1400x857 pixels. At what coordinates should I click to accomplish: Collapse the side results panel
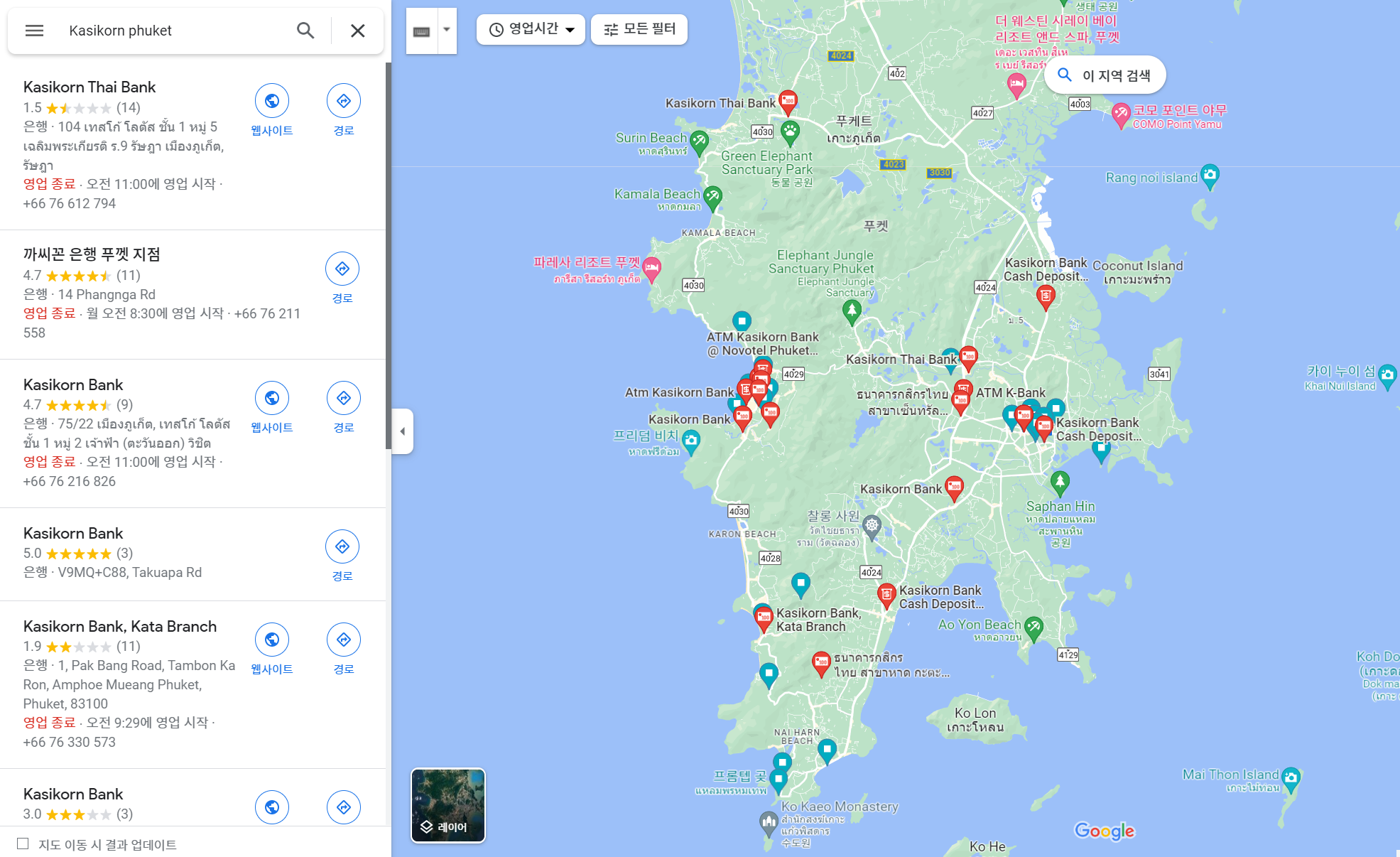point(402,431)
